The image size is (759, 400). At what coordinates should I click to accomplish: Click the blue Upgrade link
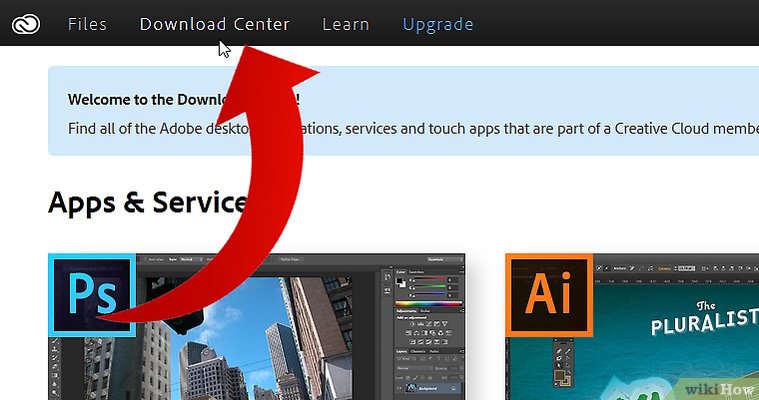438,25
